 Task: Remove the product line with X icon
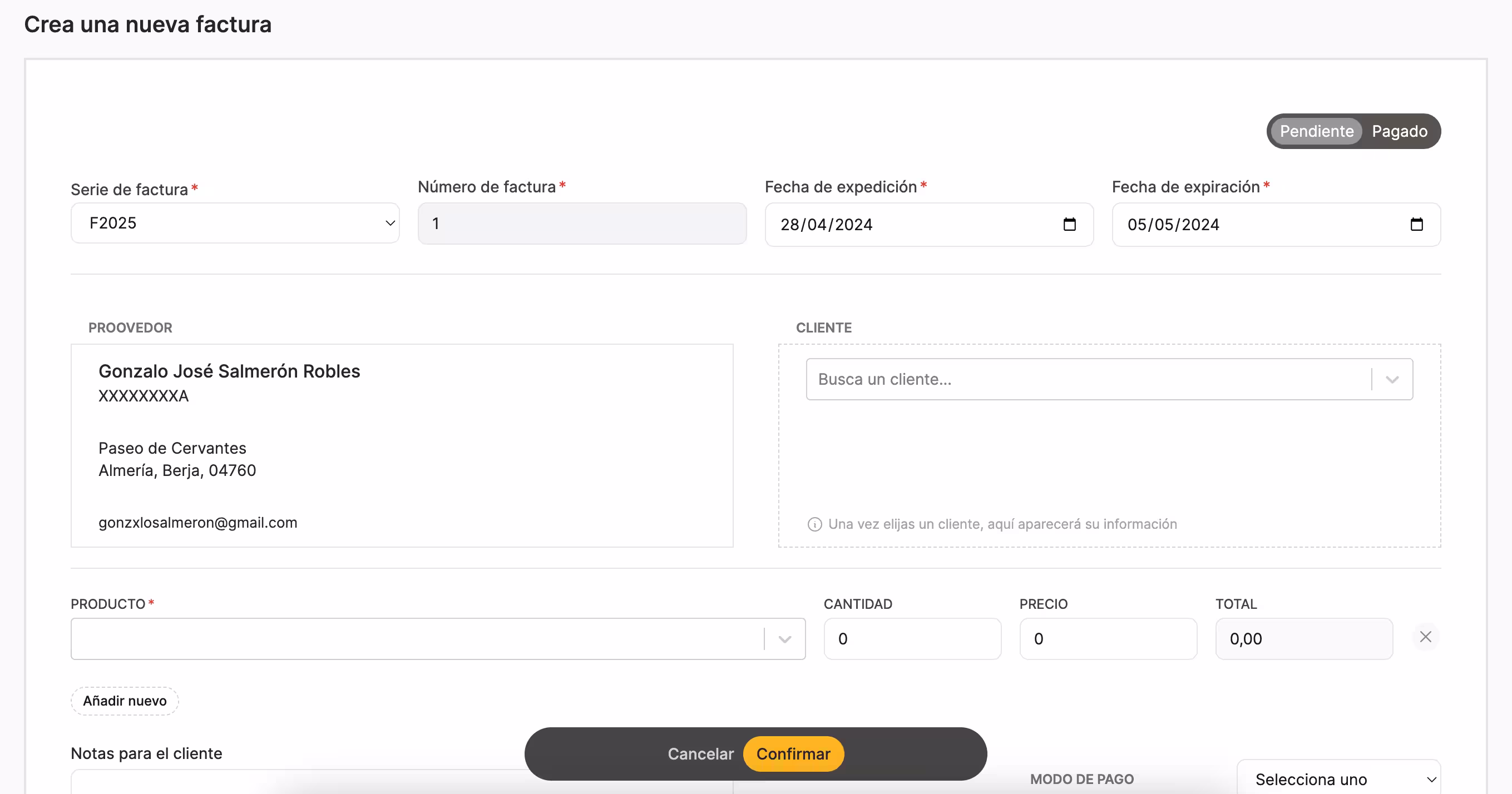(x=1425, y=637)
